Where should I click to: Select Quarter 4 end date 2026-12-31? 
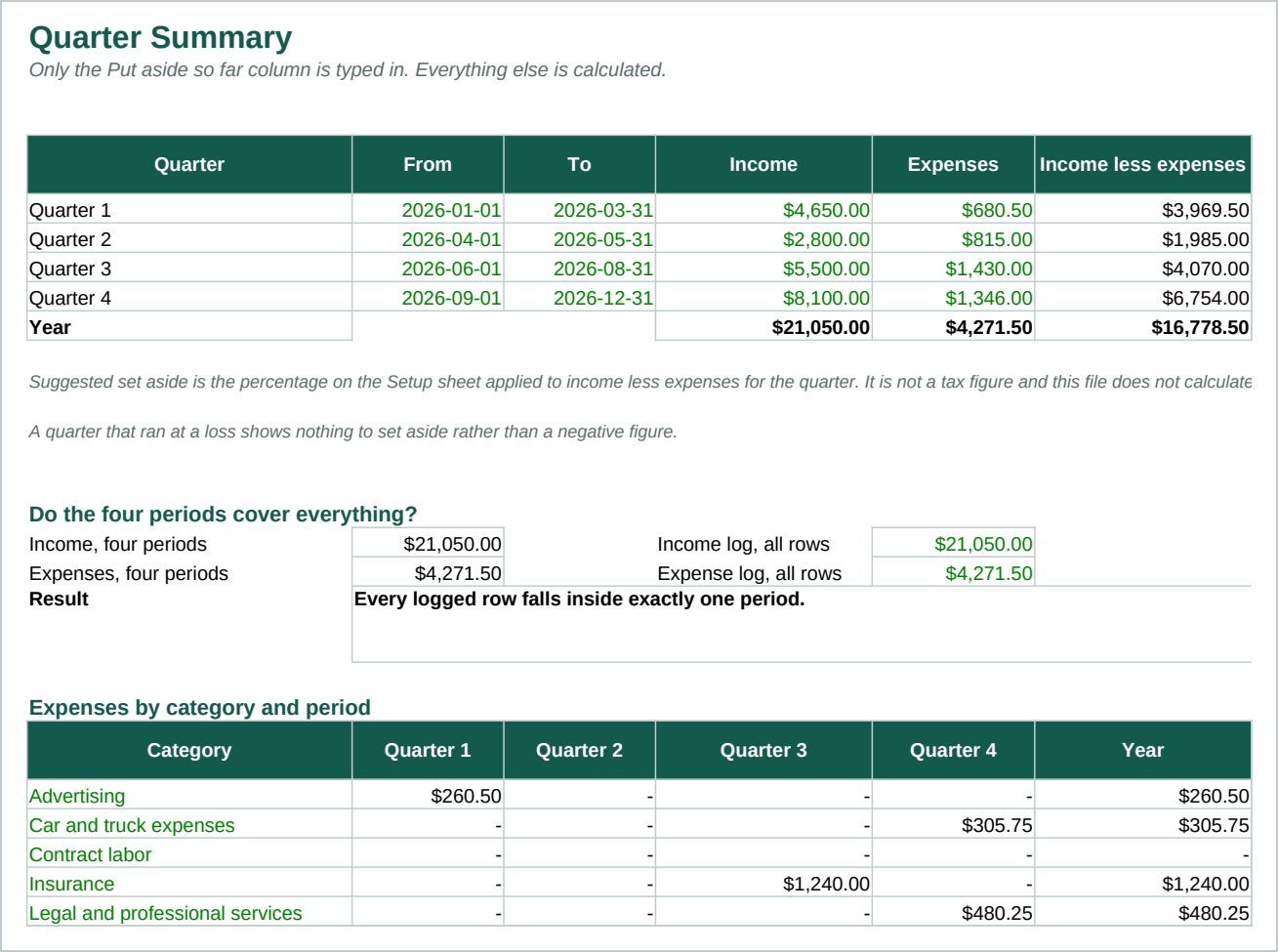(579, 298)
